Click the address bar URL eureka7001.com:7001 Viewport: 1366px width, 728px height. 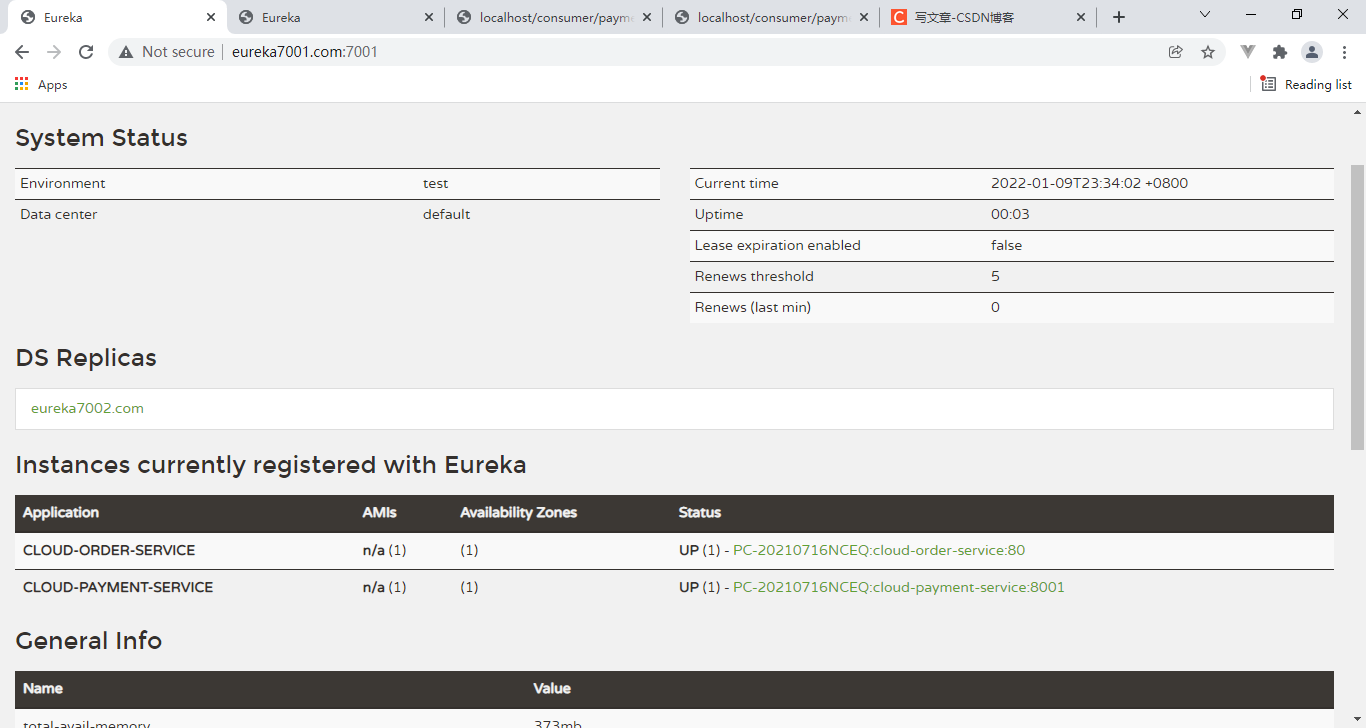tap(305, 52)
